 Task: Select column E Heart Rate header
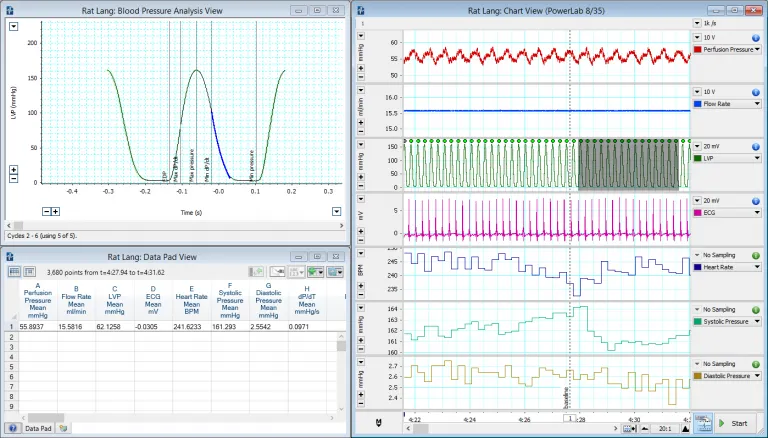coord(190,300)
